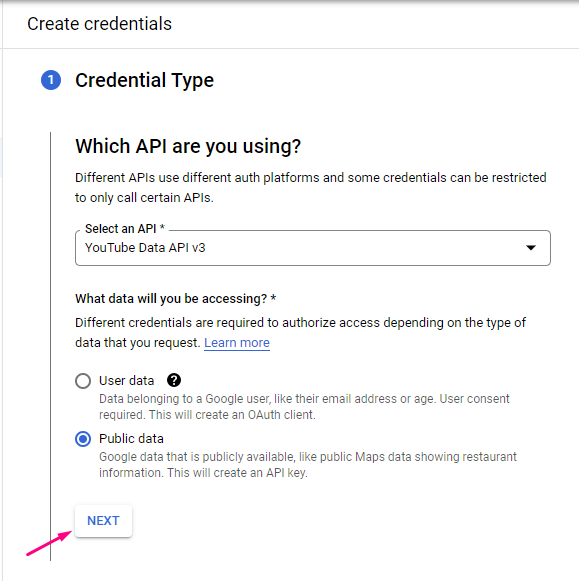Open the Select an API dropdown
The height and width of the screenshot is (581, 579).
[x=313, y=248]
